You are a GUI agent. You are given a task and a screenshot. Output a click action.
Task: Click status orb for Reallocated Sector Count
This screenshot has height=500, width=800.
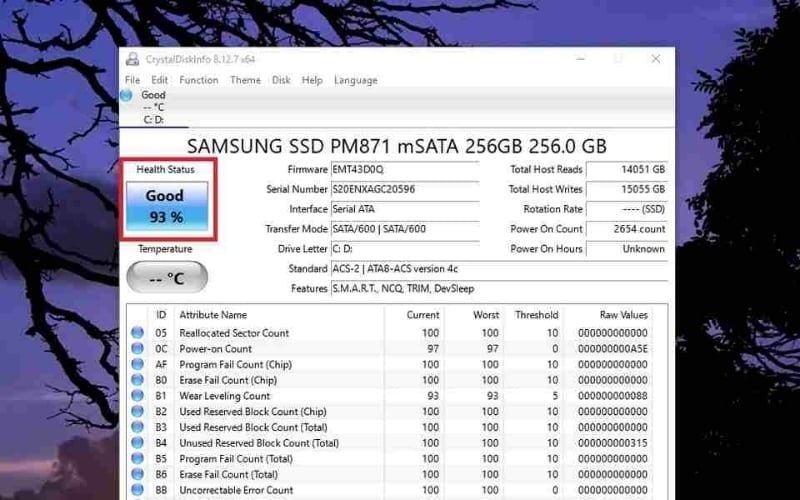tap(137, 333)
